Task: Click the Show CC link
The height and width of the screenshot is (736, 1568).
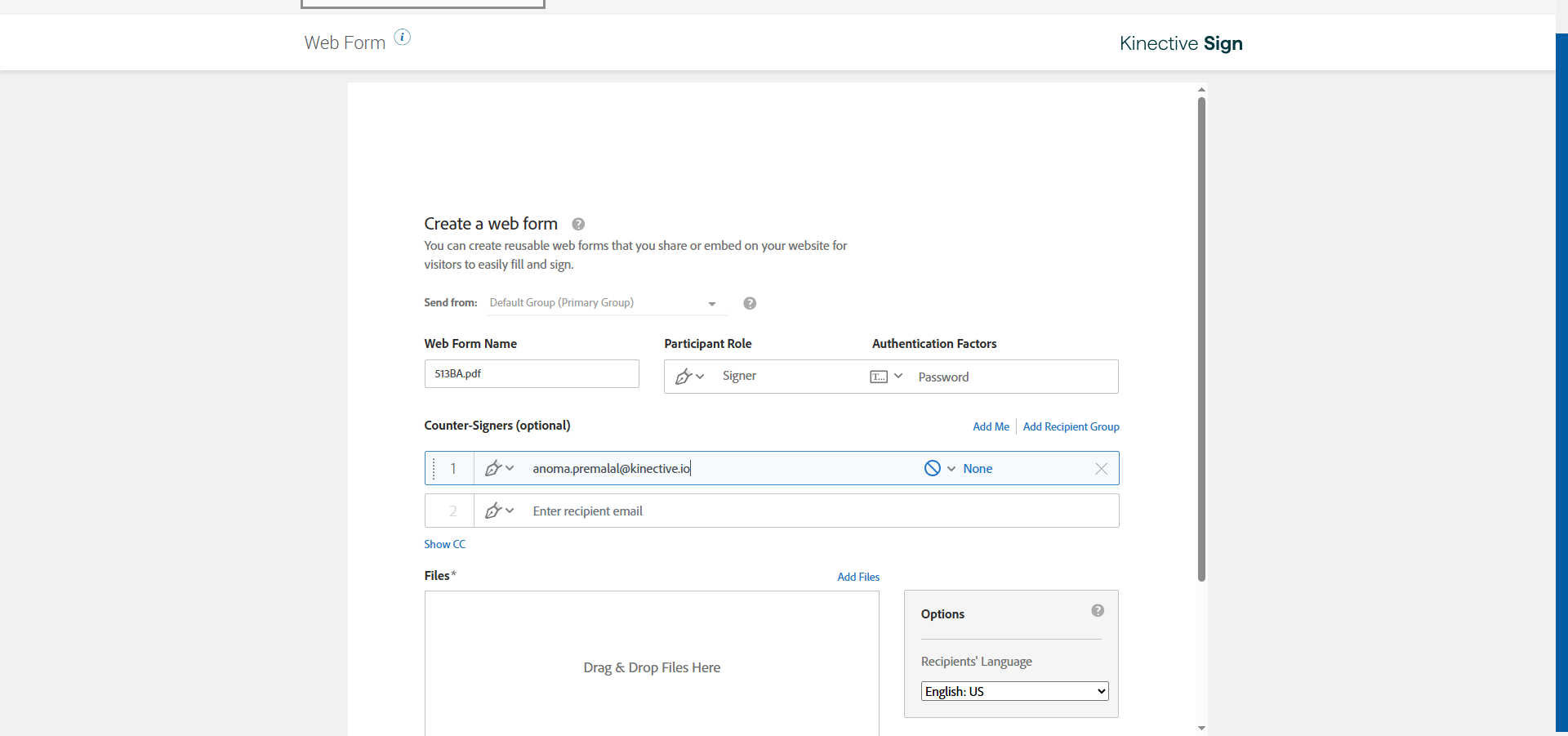Action: click(444, 544)
